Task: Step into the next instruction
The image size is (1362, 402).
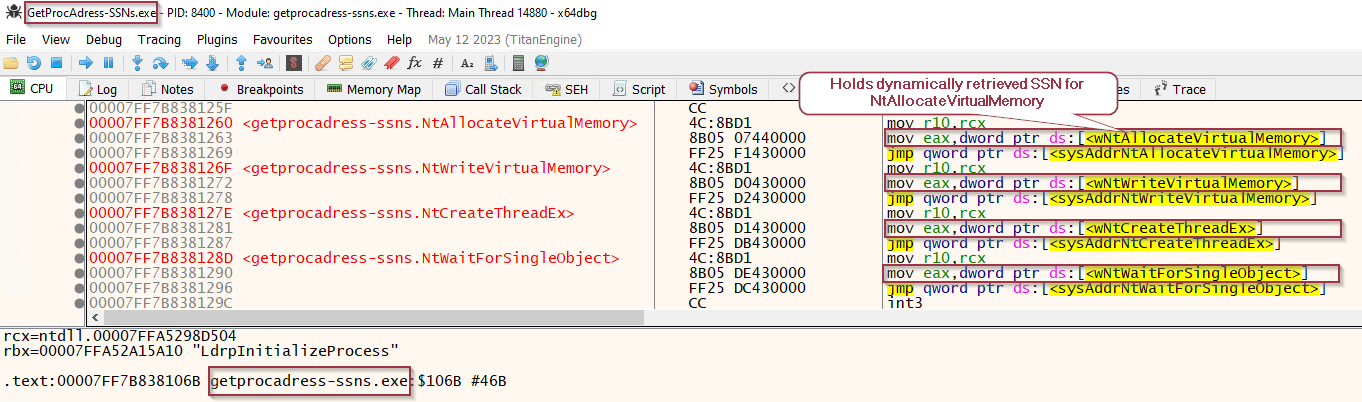Action: point(137,62)
